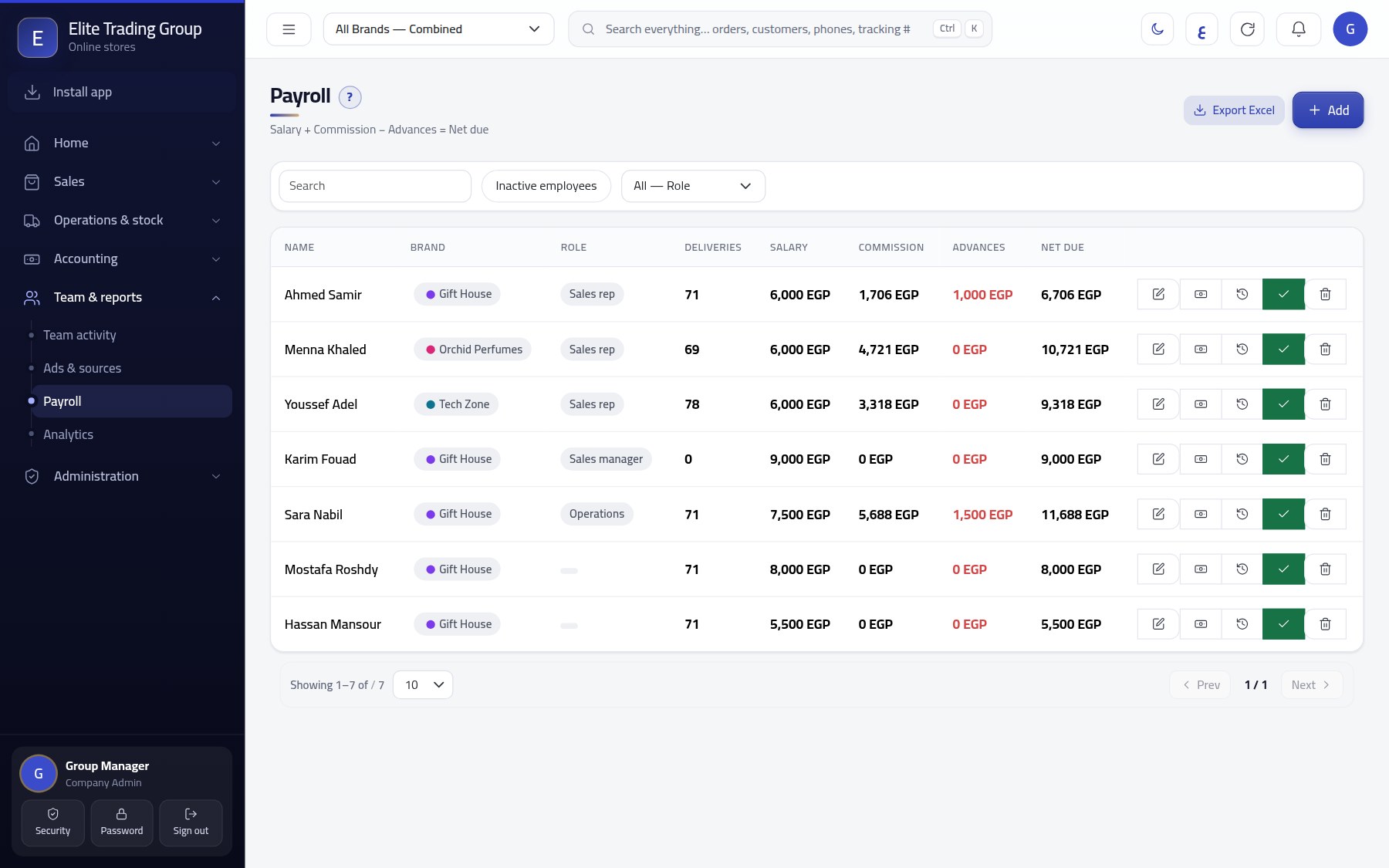This screenshot has height=868, width=1389.
Task: Select Payroll in sidebar
Action: click(x=132, y=401)
